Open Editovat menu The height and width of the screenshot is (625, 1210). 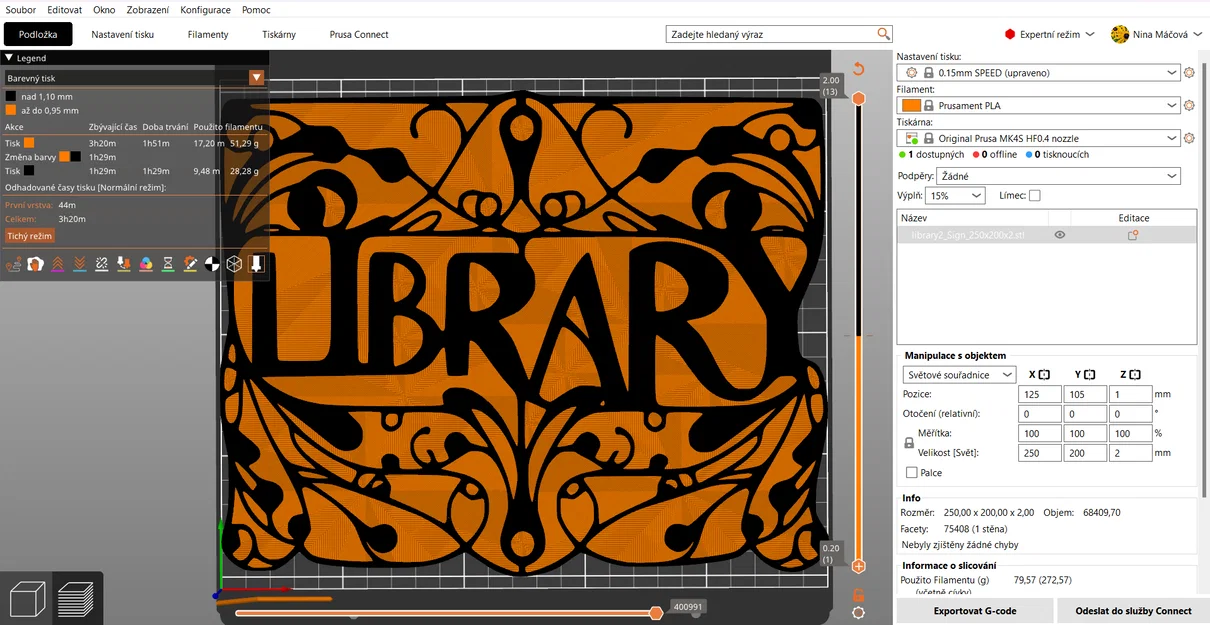pyautogui.click(x=64, y=9)
